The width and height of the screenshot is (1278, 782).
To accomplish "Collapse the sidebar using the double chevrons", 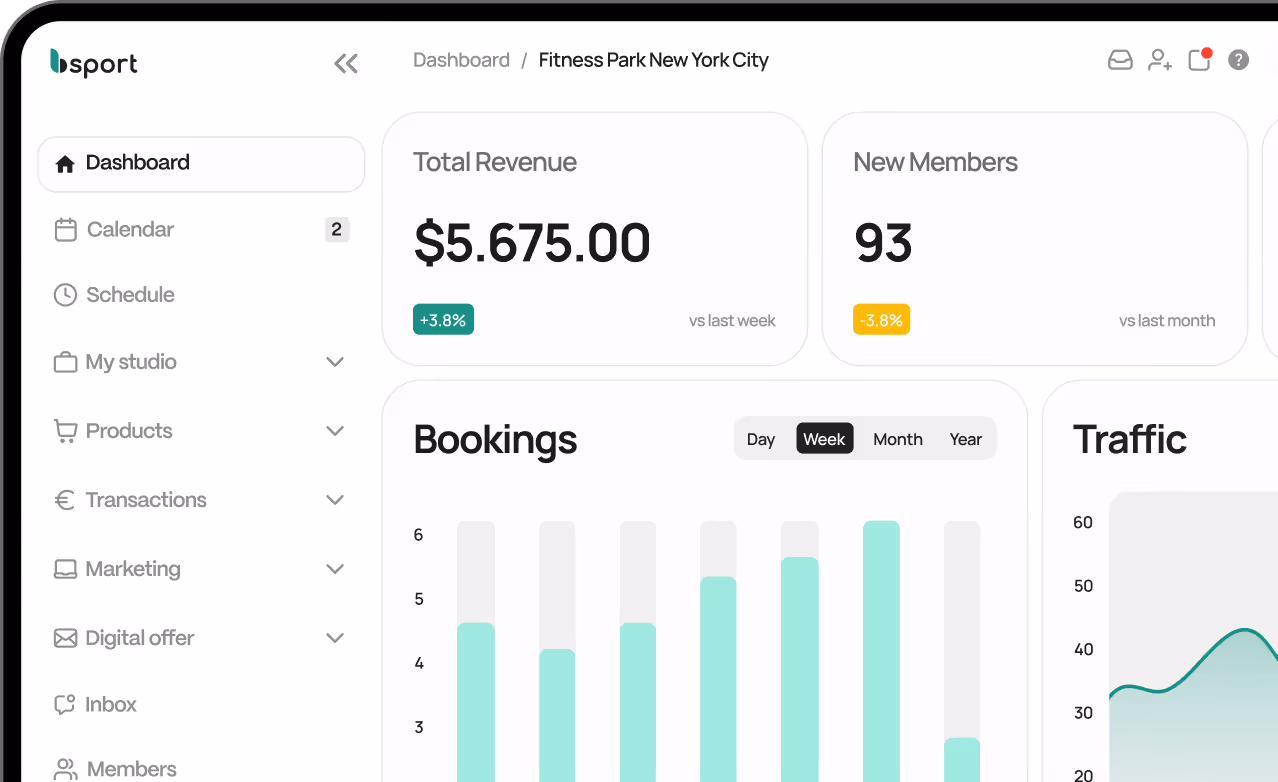I will [345, 63].
